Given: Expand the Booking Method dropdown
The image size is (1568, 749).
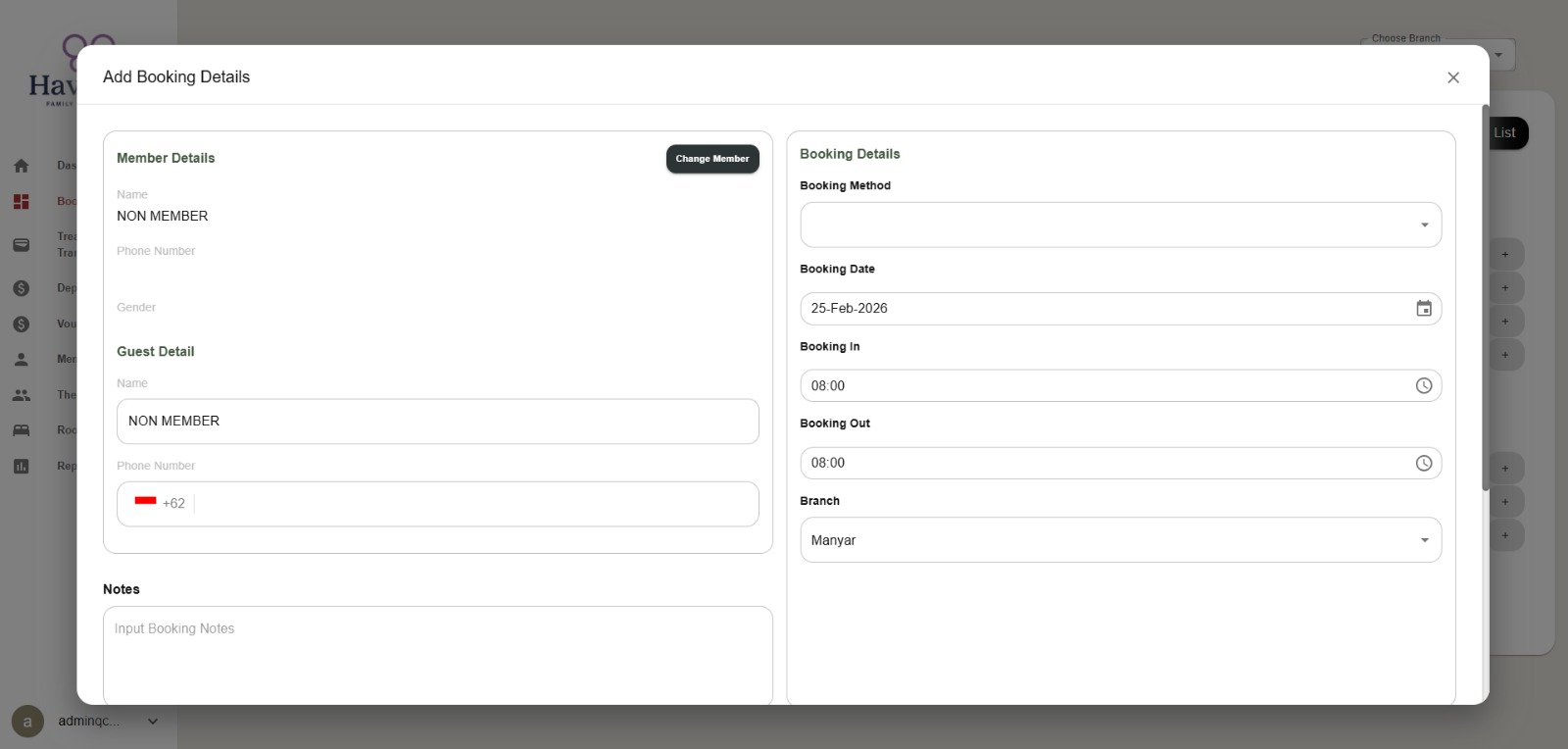Looking at the screenshot, I should tap(1121, 225).
